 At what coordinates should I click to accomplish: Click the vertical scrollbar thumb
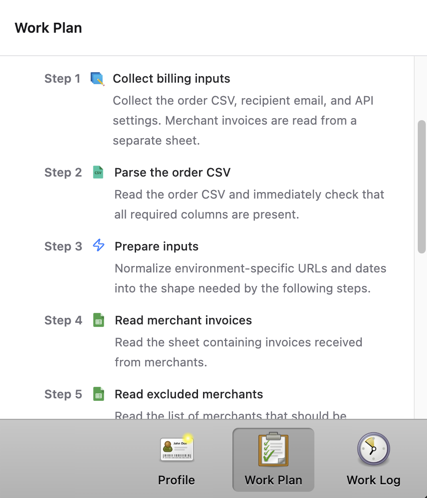pyautogui.click(x=422, y=187)
